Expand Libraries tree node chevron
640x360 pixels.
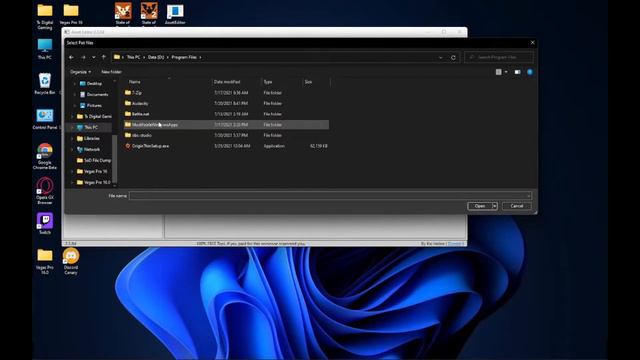72,138
